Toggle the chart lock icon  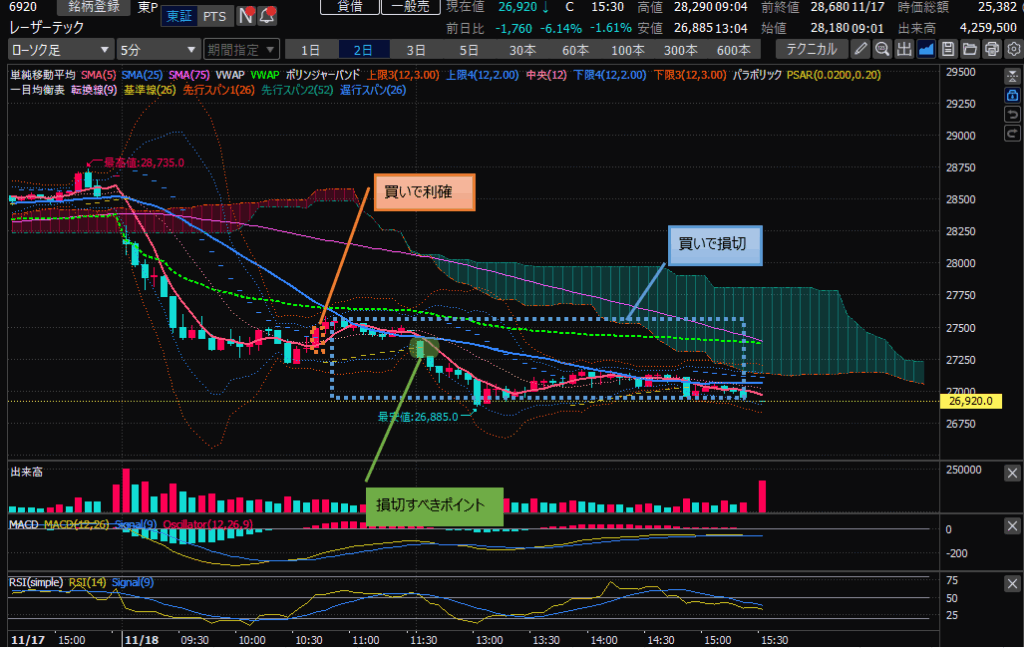point(1011,95)
